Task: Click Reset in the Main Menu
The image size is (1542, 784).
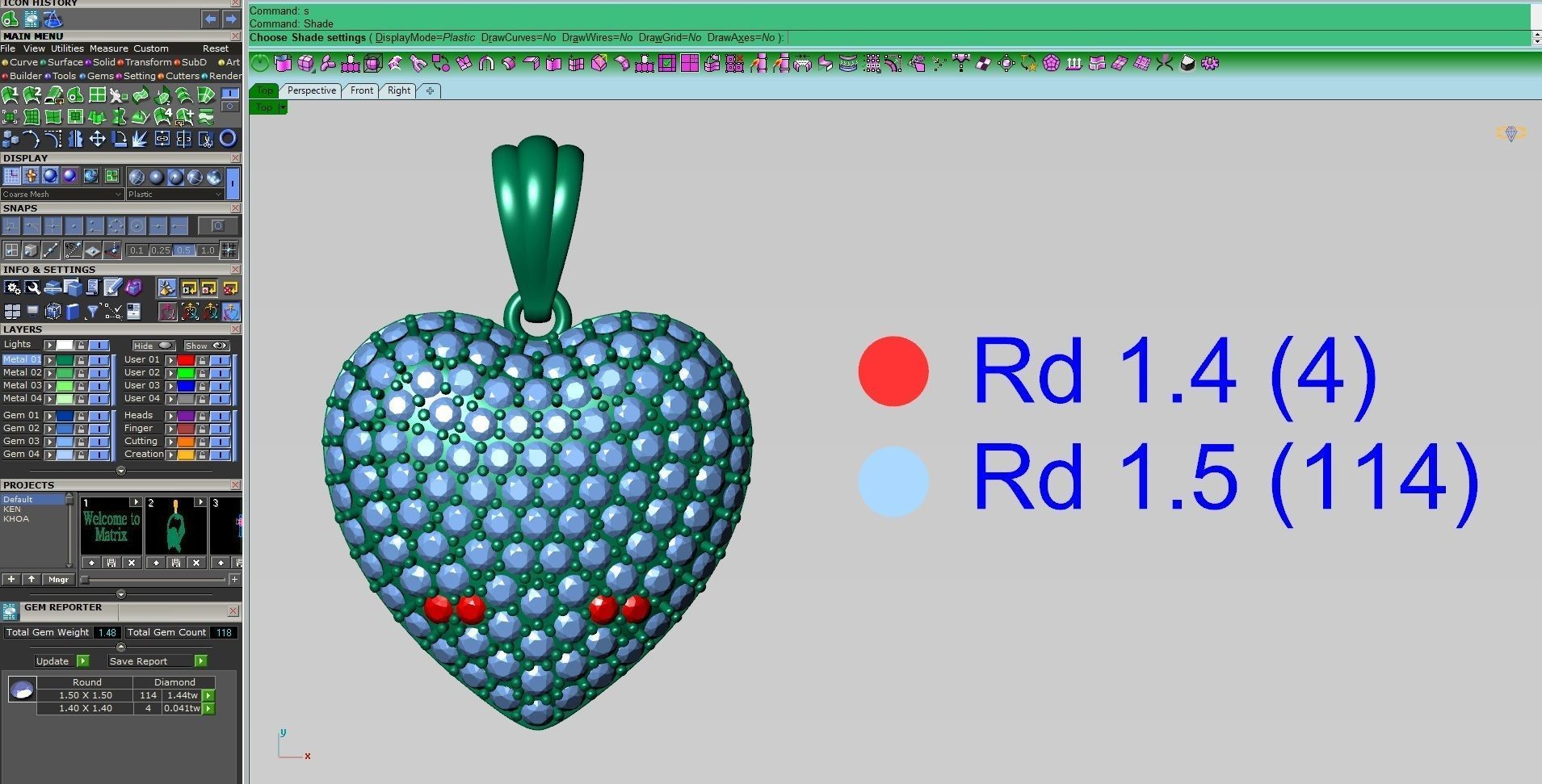Action: [x=216, y=48]
